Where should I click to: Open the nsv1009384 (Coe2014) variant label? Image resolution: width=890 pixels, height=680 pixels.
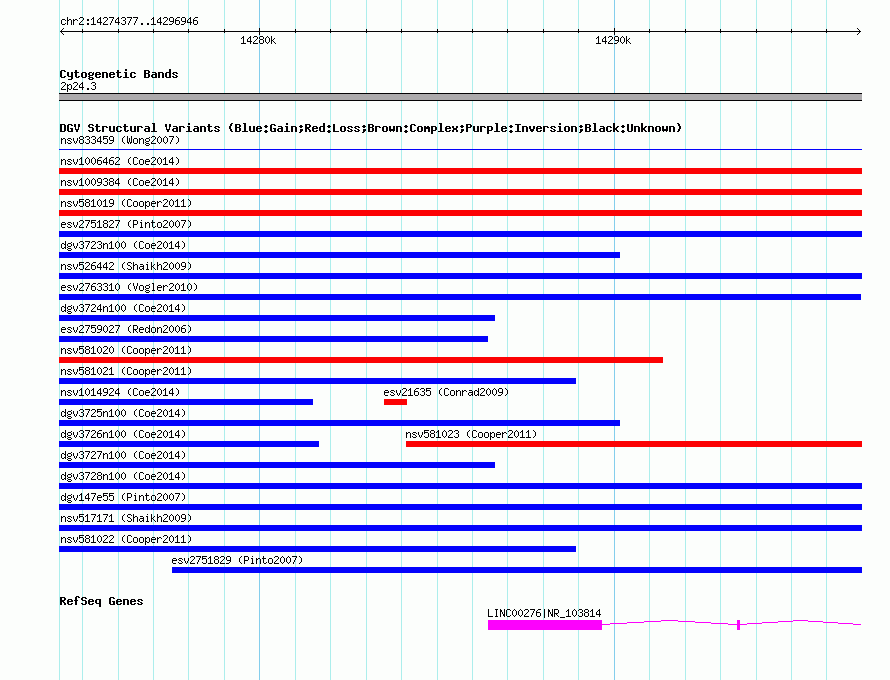(x=120, y=182)
